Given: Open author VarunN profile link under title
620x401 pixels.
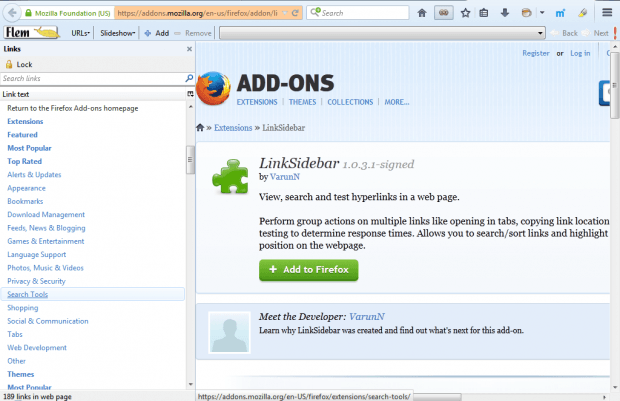Looking at the screenshot, I should [285, 177].
